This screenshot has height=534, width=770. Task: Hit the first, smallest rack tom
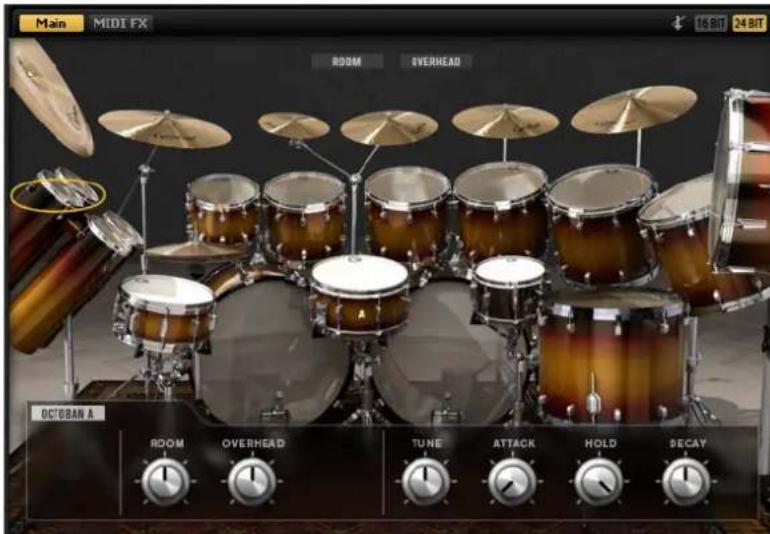223,208
